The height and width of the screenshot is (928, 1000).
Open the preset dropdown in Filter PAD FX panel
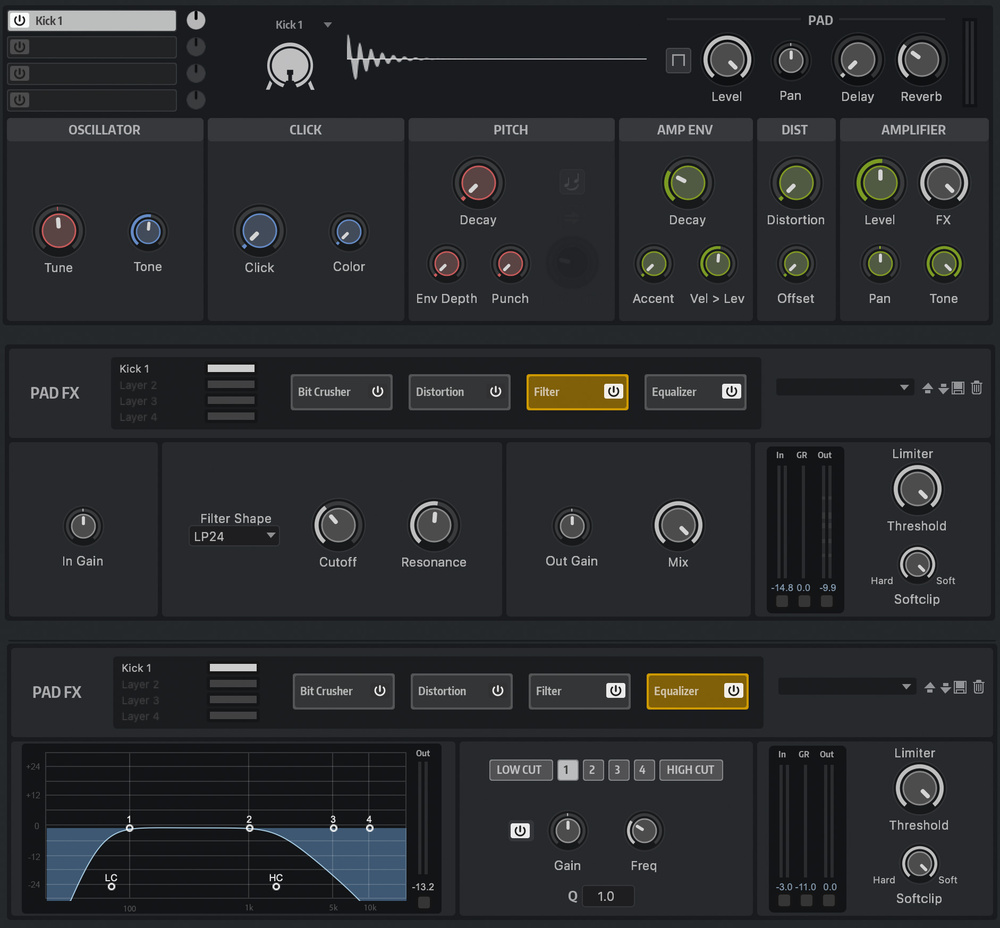point(844,387)
